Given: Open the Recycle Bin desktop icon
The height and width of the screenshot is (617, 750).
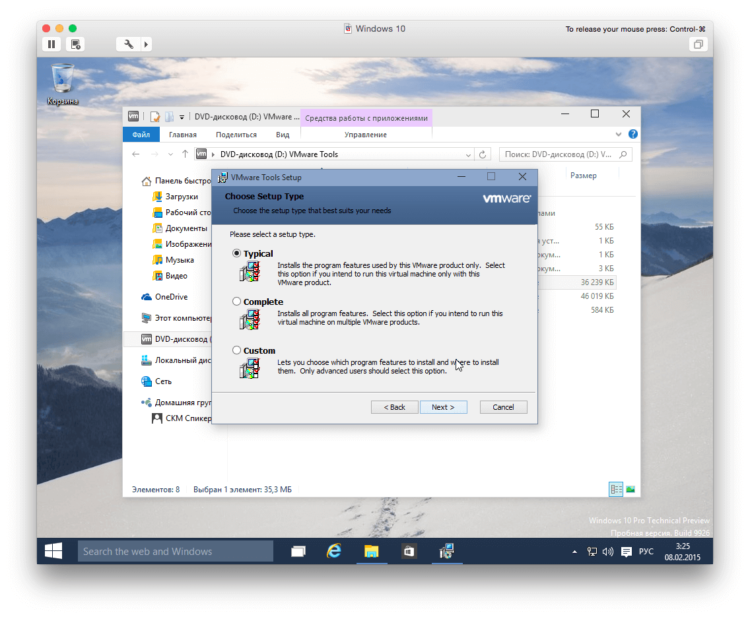Looking at the screenshot, I should click(63, 85).
